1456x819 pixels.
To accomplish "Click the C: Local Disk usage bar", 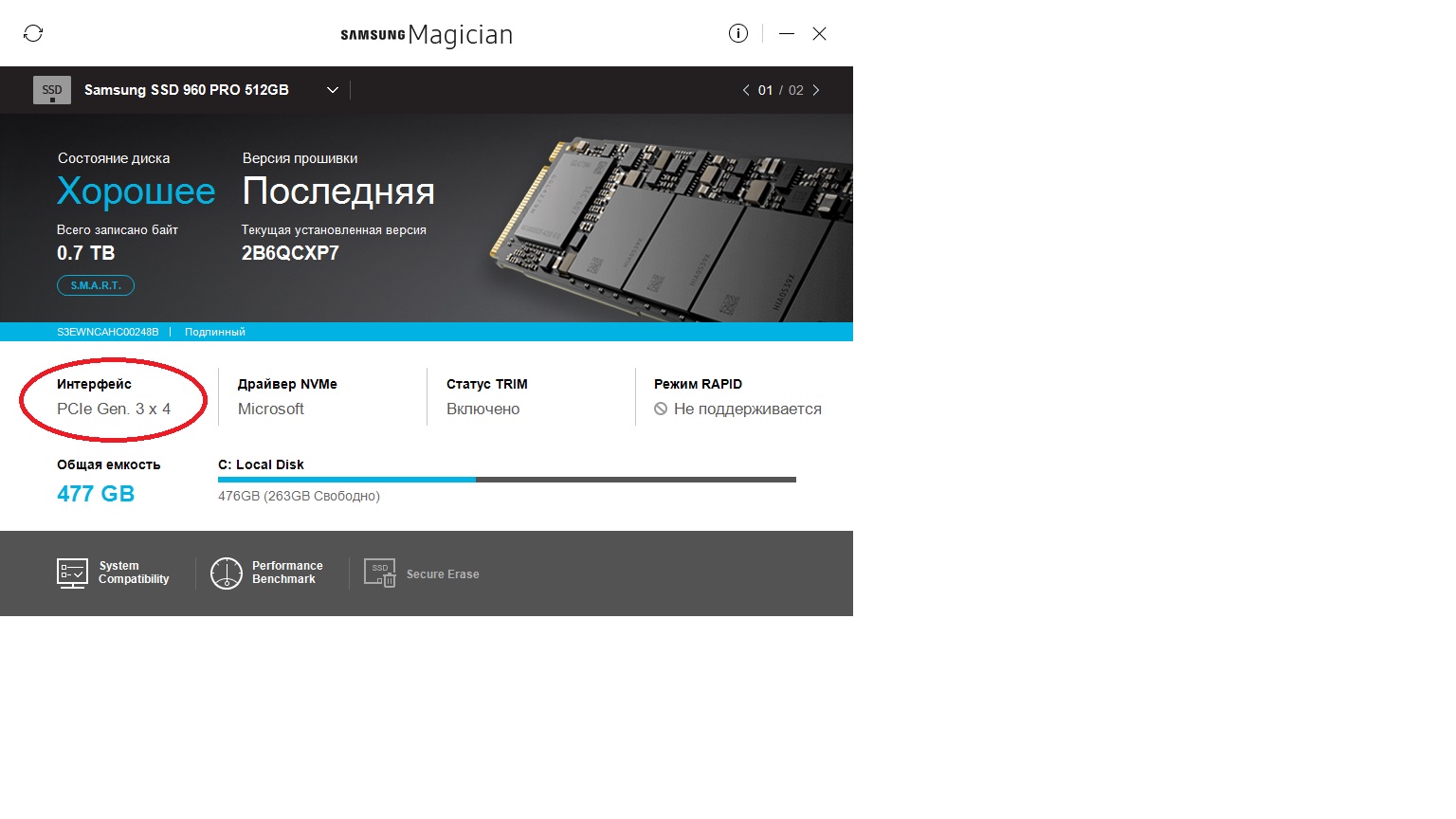I will click(507, 480).
